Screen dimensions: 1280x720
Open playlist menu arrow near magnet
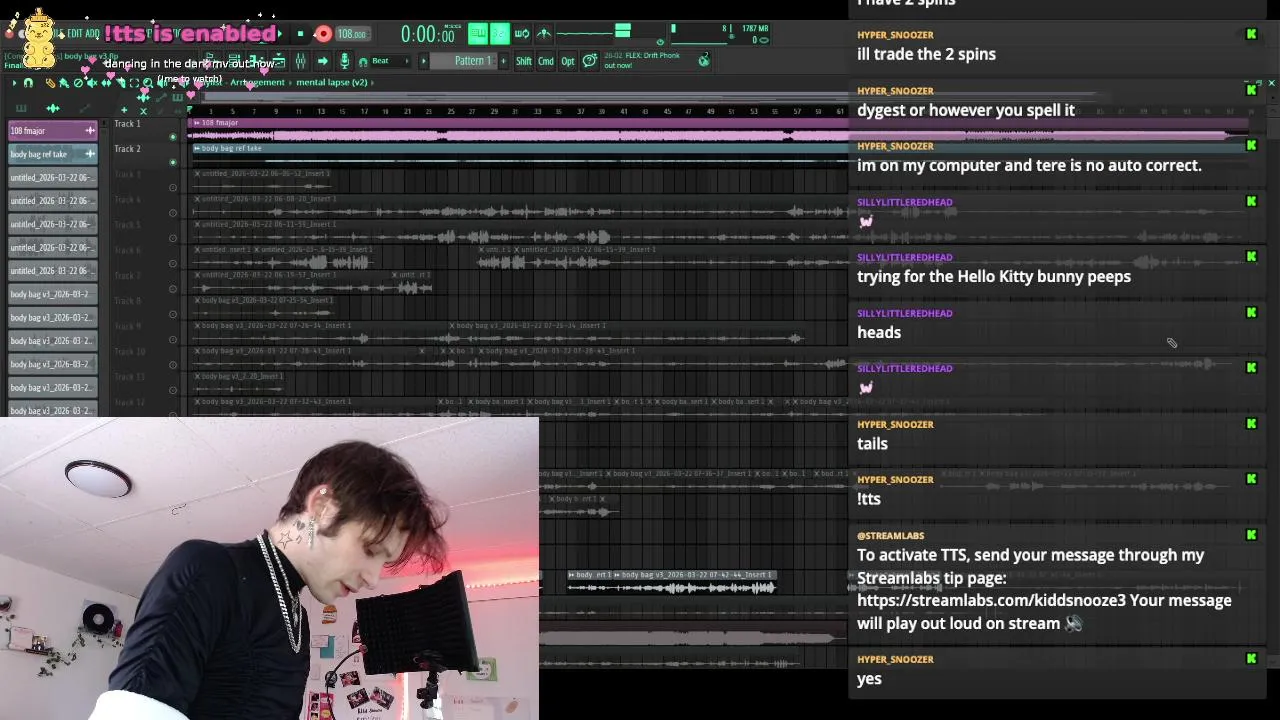click(14, 83)
